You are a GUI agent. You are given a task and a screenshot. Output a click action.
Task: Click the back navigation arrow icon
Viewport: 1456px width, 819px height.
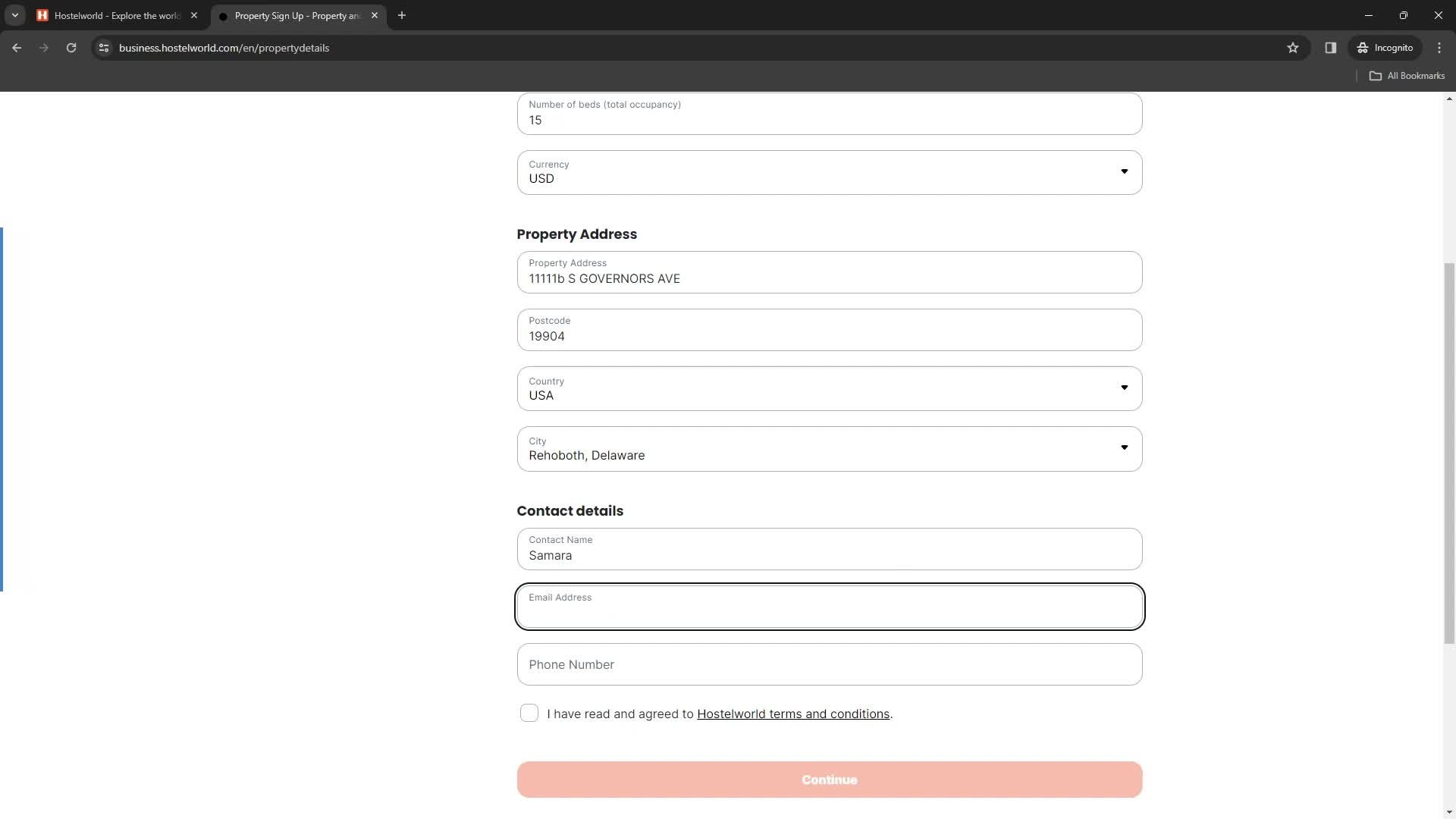tap(17, 48)
